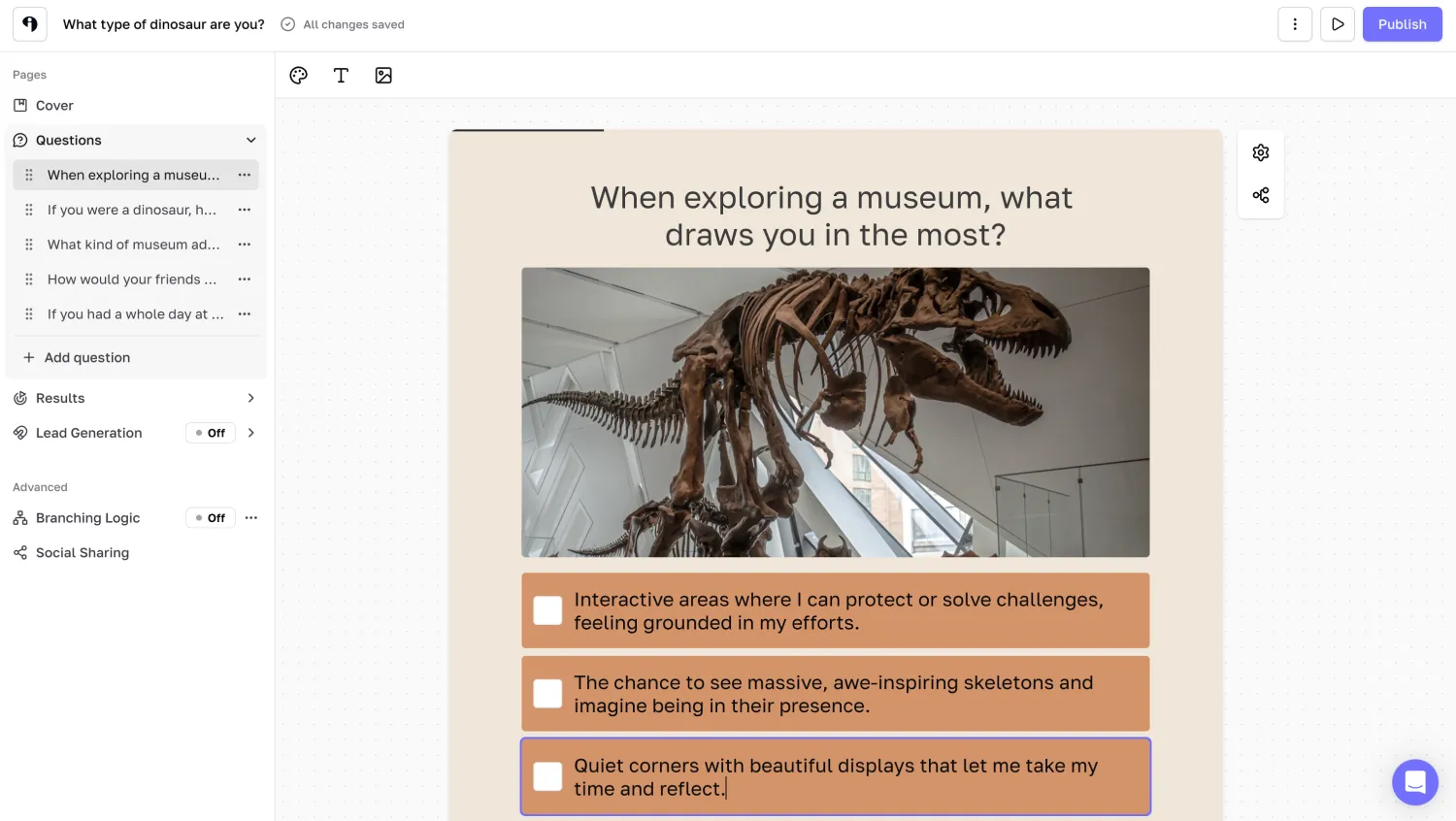Open the Cover page
Screen dimensions: 1456x821
(x=54, y=106)
